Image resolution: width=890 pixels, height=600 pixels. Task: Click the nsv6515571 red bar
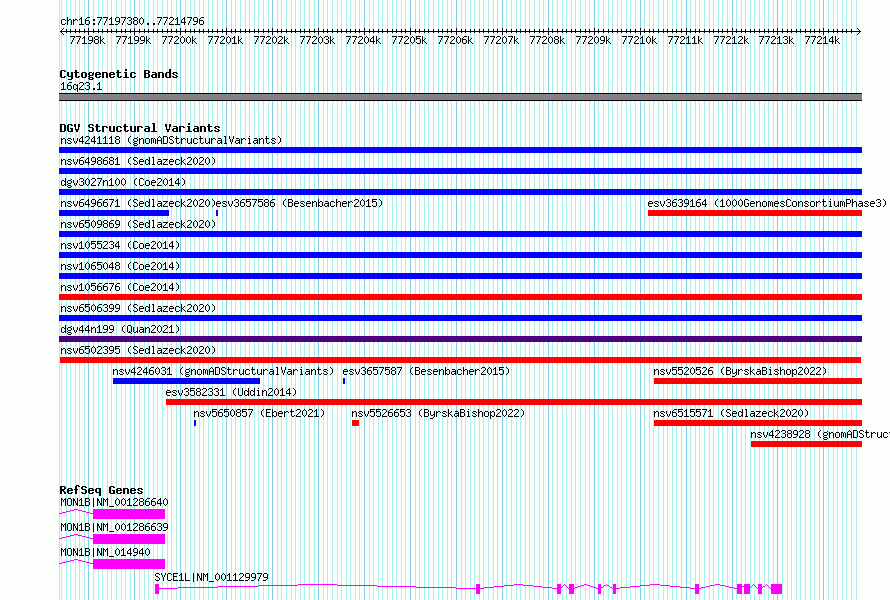click(x=758, y=423)
